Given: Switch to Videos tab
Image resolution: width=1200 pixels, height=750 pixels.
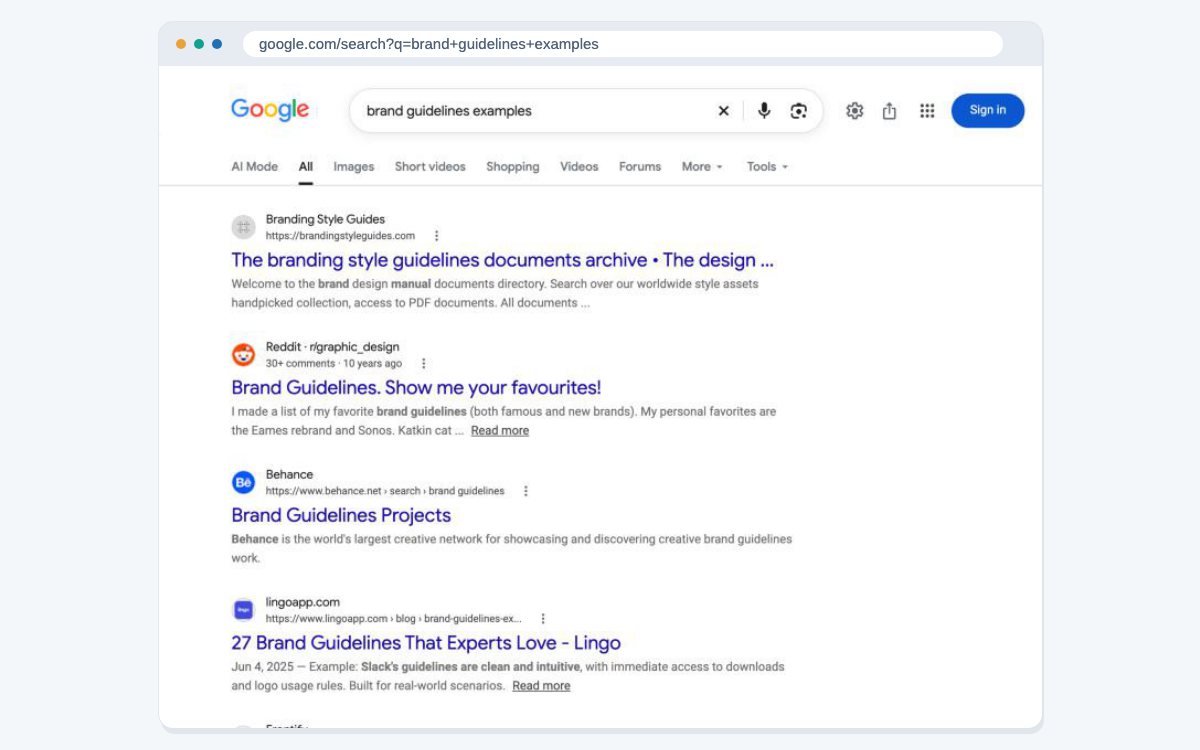Looking at the screenshot, I should pyautogui.click(x=579, y=167).
